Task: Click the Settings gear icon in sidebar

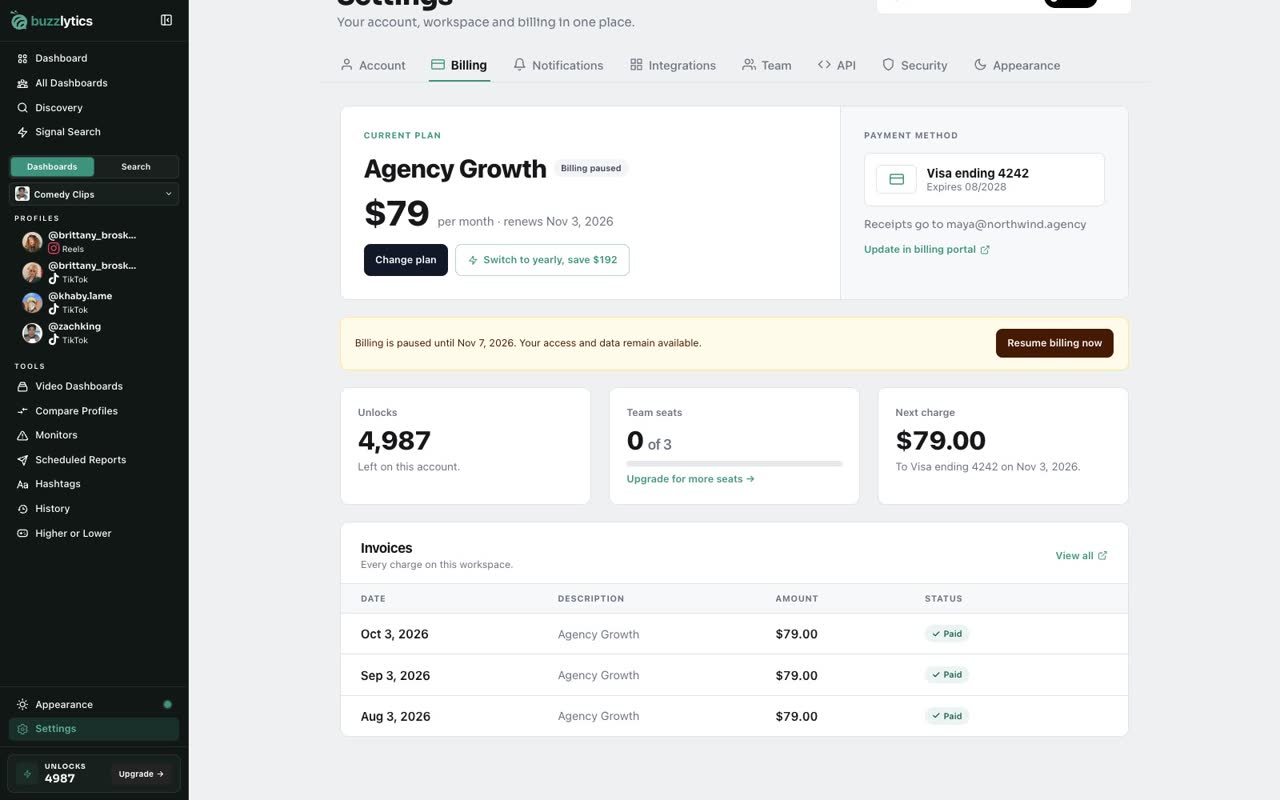Action: (23, 729)
